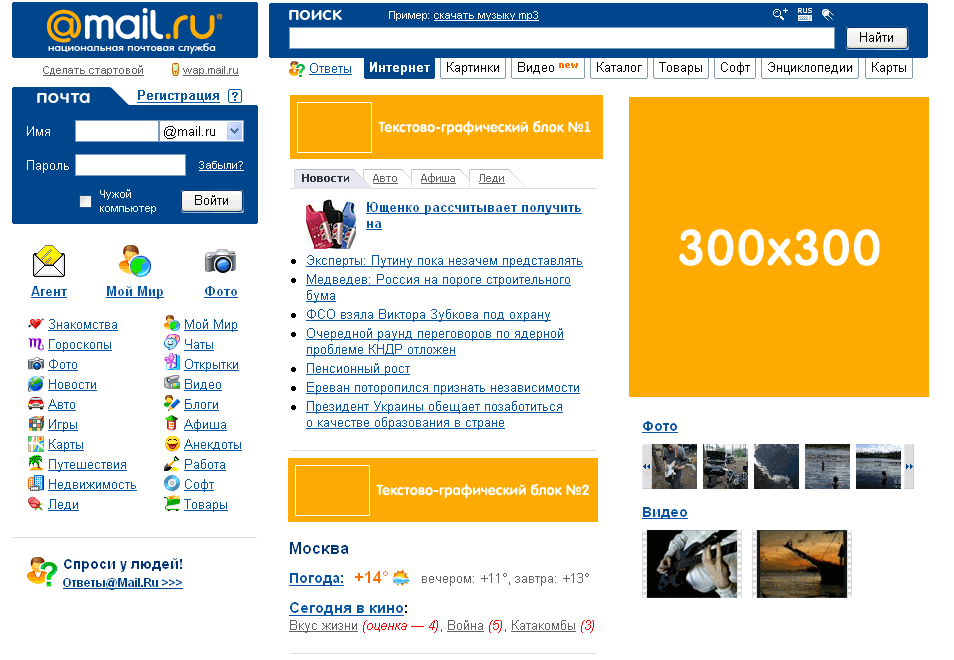Click the search plugin icon beside RUS
The width and height of the screenshot is (954, 660).
[827, 14]
